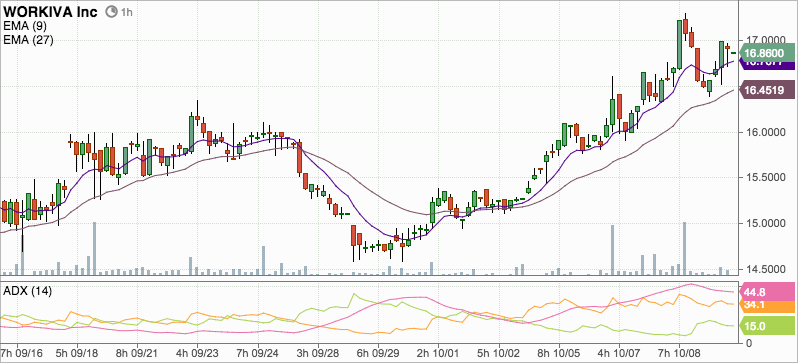This screenshot has height=363, width=798.
Task: Click the 16.4519 EMA 27 value tag
Action: (766, 90)
